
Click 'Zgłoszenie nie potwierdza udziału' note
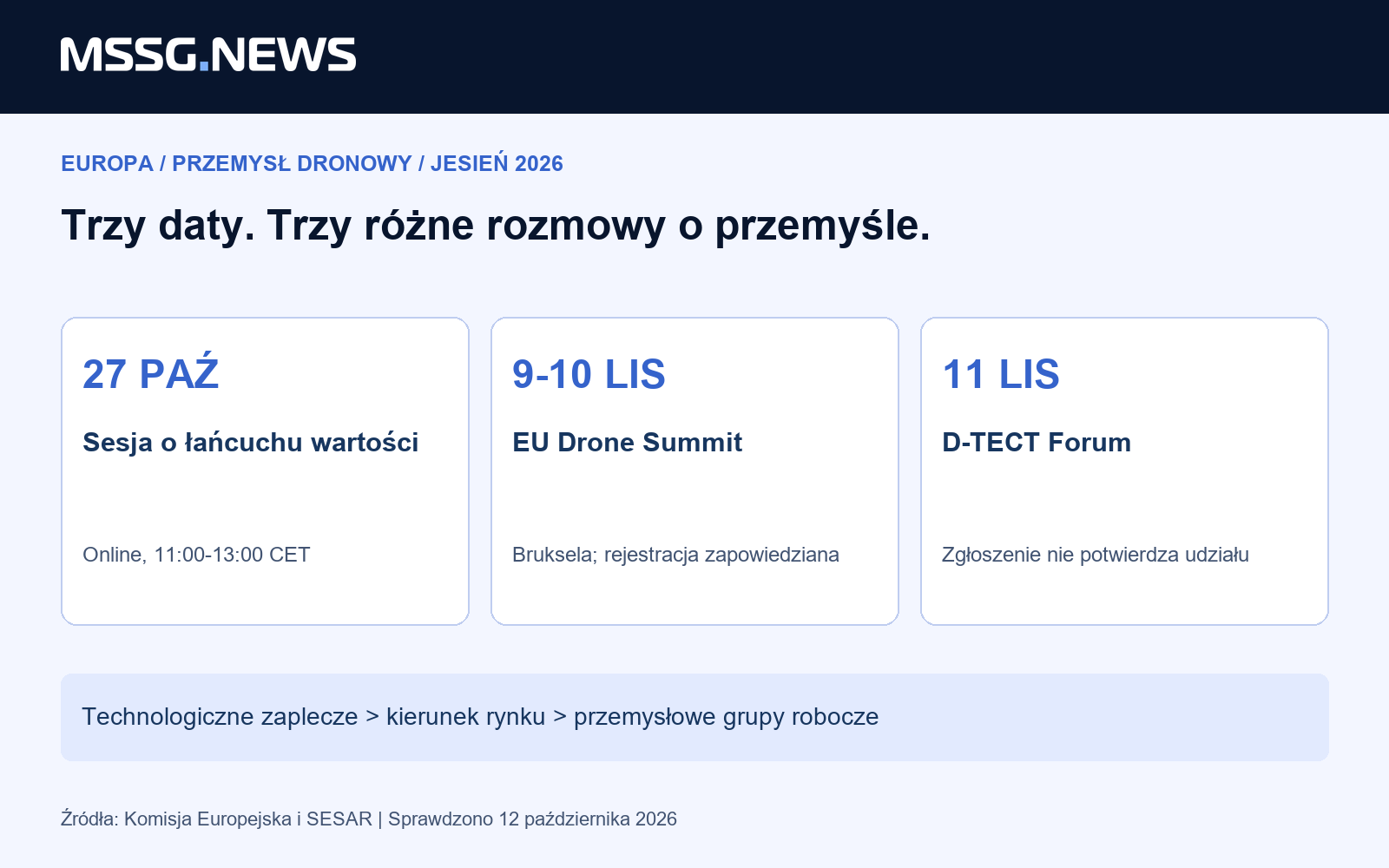[x=1096, y=555]
